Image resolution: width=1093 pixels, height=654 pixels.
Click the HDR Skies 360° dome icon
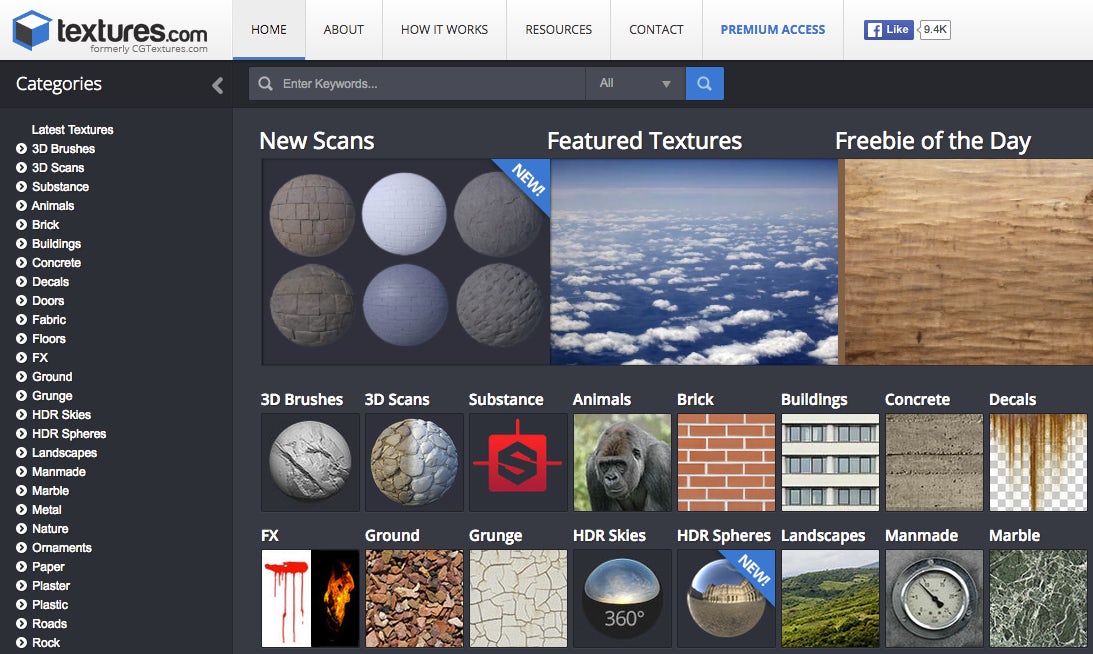622,598
